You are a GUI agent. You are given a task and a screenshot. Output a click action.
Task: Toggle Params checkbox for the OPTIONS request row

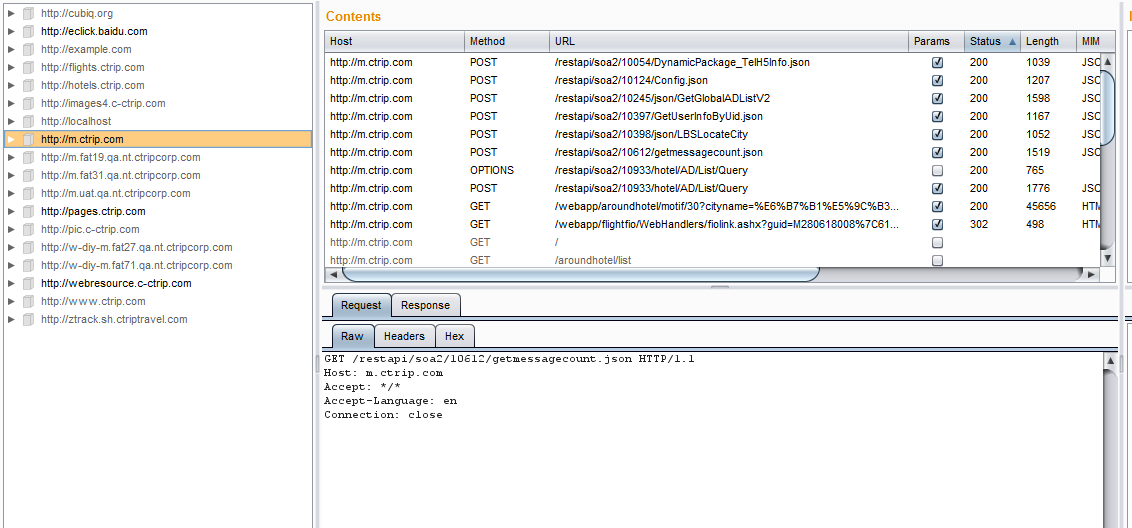937,170
